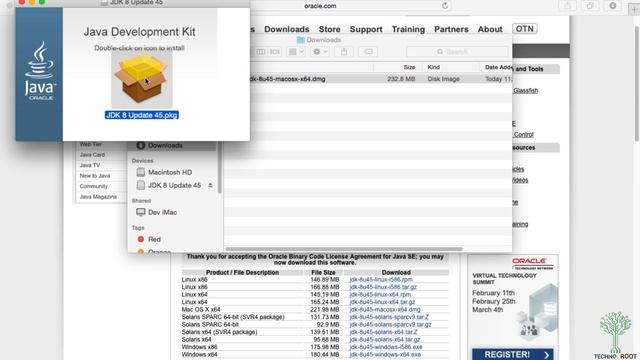Switch Finder to cover flow view
The width and height of the screenshot is (640, 360).
(275, 52)
